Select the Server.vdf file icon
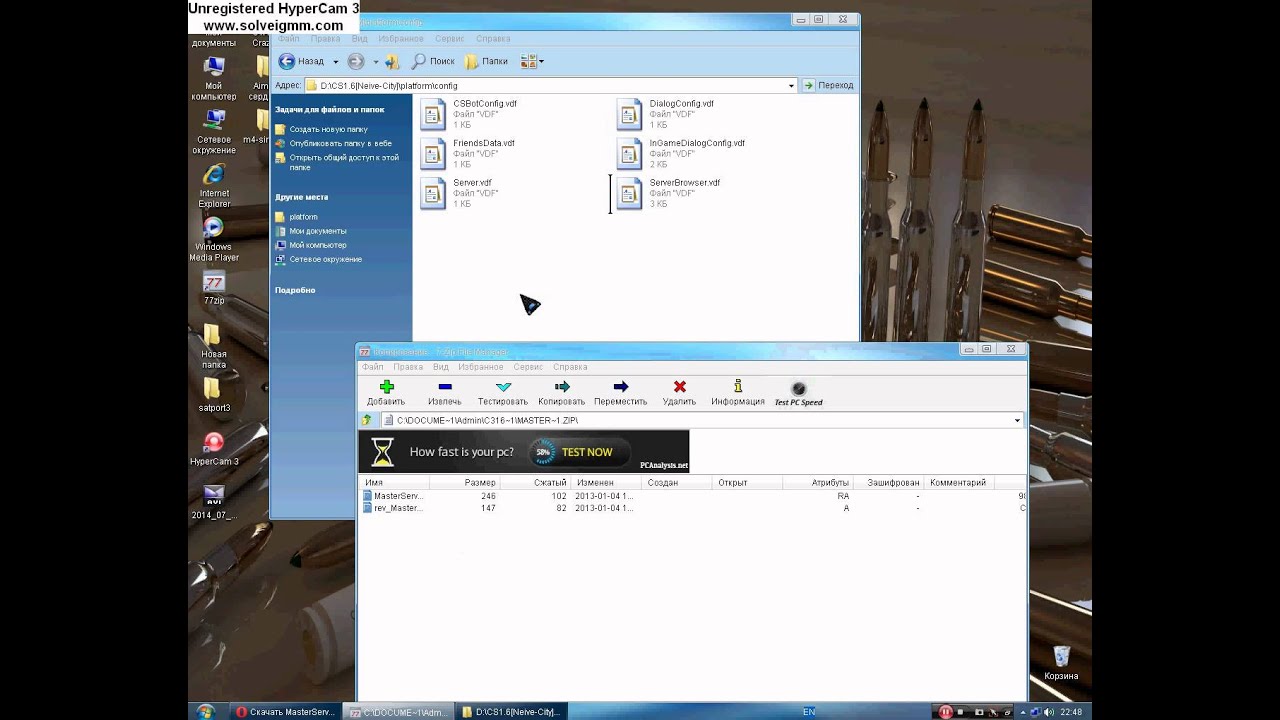This screenshot has width=1280, height=720. click(433, 193)
